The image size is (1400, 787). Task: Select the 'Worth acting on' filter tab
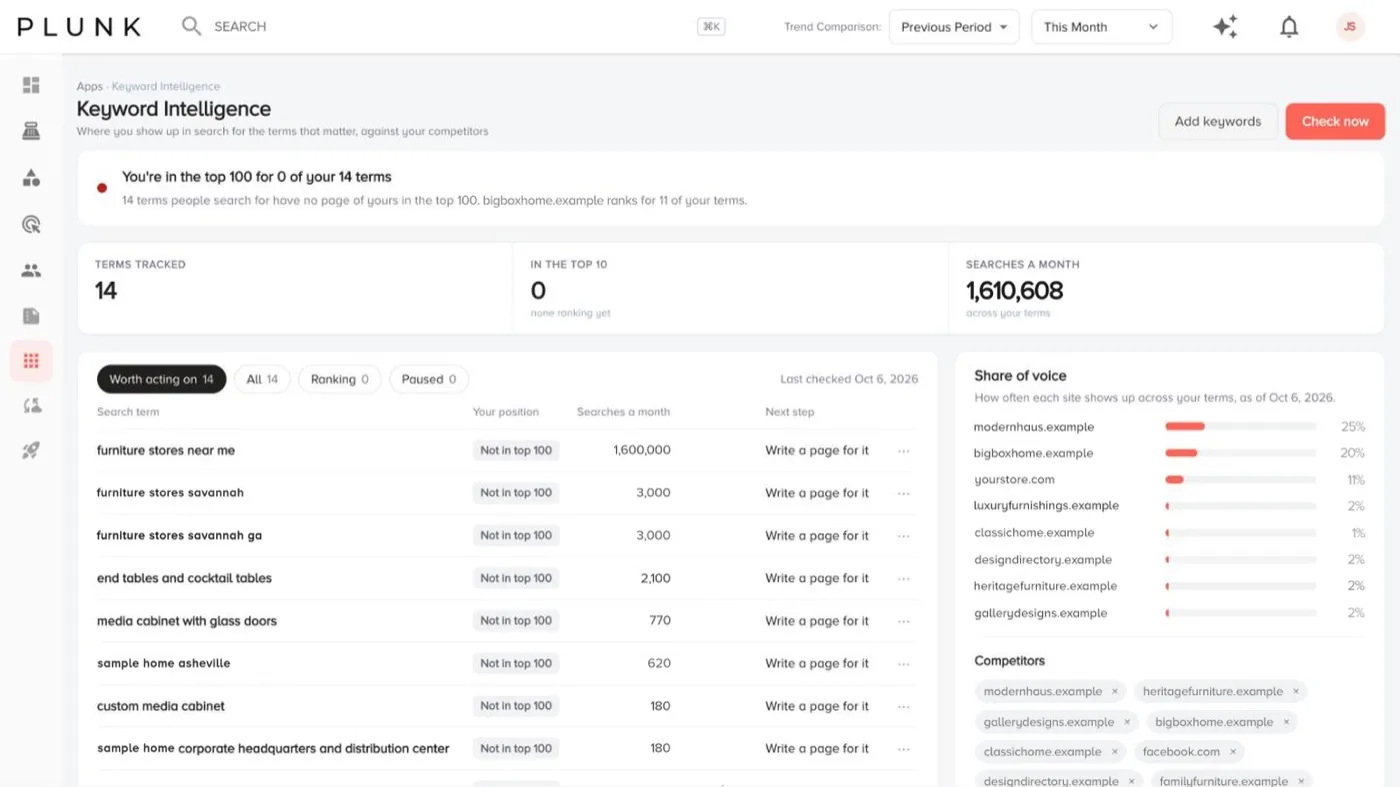[x=161, y=379]
